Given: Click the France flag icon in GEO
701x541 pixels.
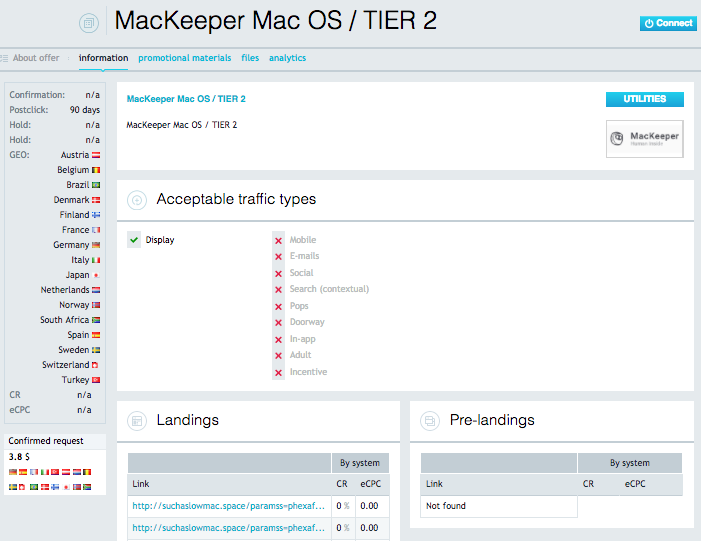Looking at the screenshot, I should pyautogui.click(x=96, y=230).
